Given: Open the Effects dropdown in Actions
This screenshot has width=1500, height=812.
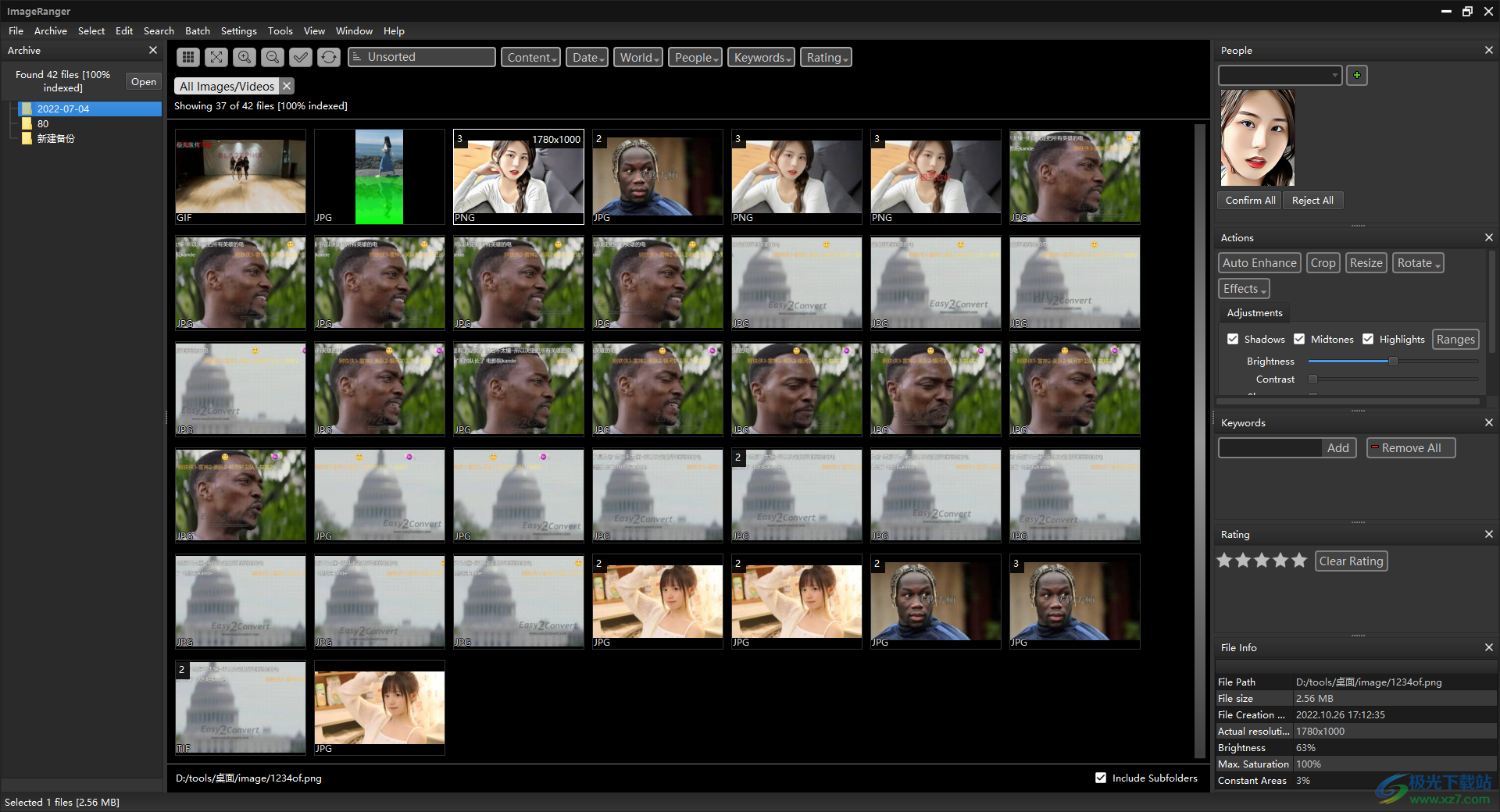Looking at the screenshot, I should (x=1243, y=288).
